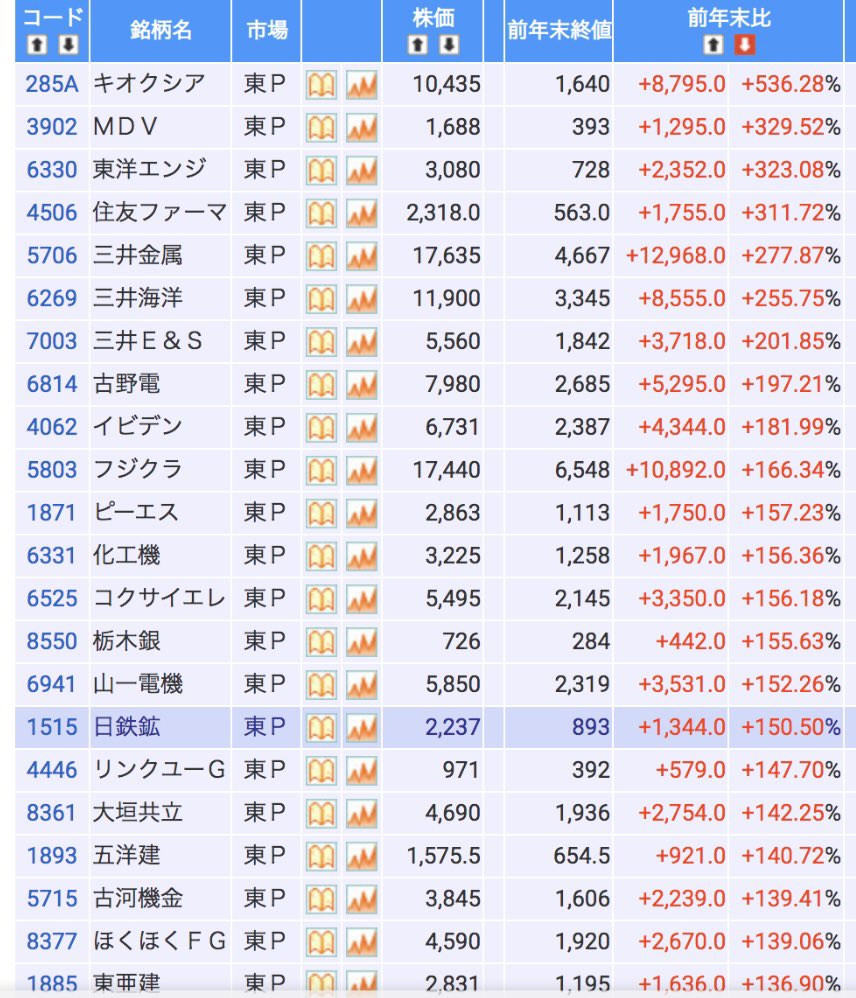856x998 pixels.
Task: Follow the 7003 stock code link
Action: pyautogui.click(x=52, y=342)
